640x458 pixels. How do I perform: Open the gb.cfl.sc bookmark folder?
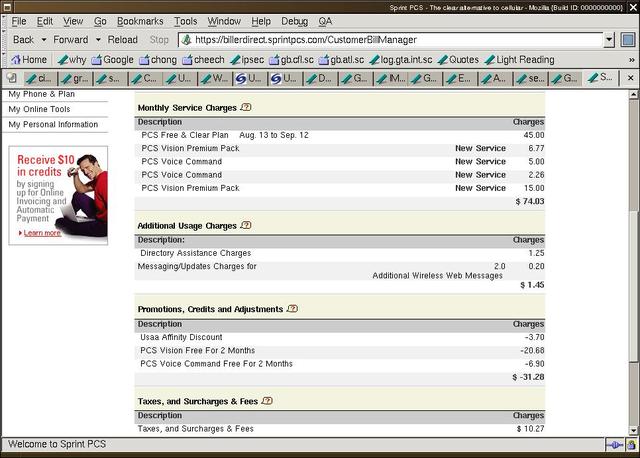(291, 60)
